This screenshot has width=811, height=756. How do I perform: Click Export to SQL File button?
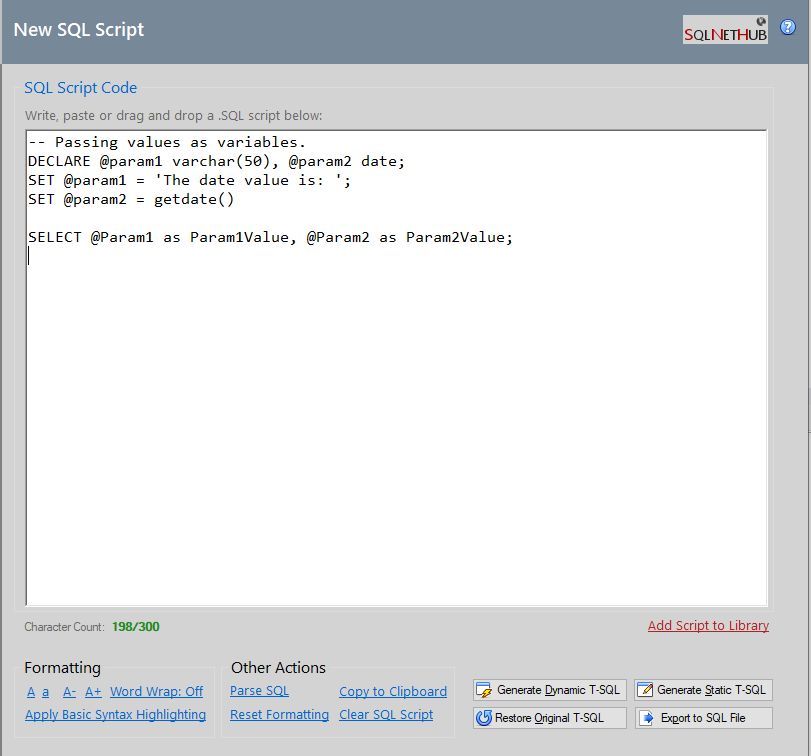click(703, 718)
